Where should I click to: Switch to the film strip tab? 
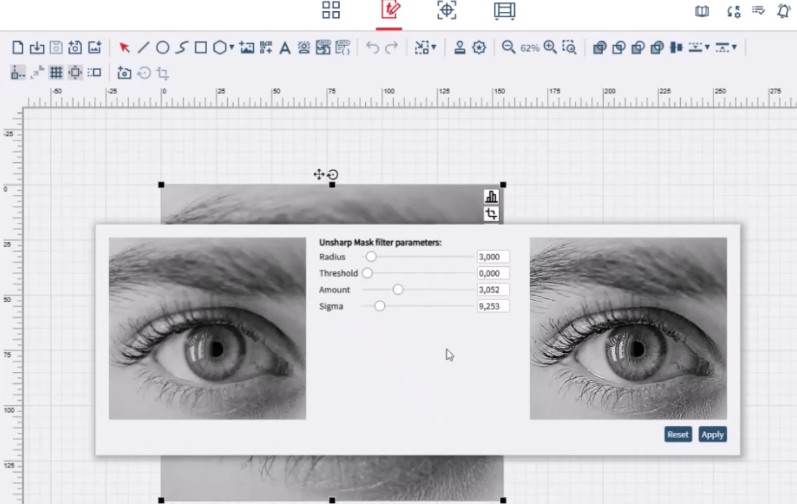(505, 11)
